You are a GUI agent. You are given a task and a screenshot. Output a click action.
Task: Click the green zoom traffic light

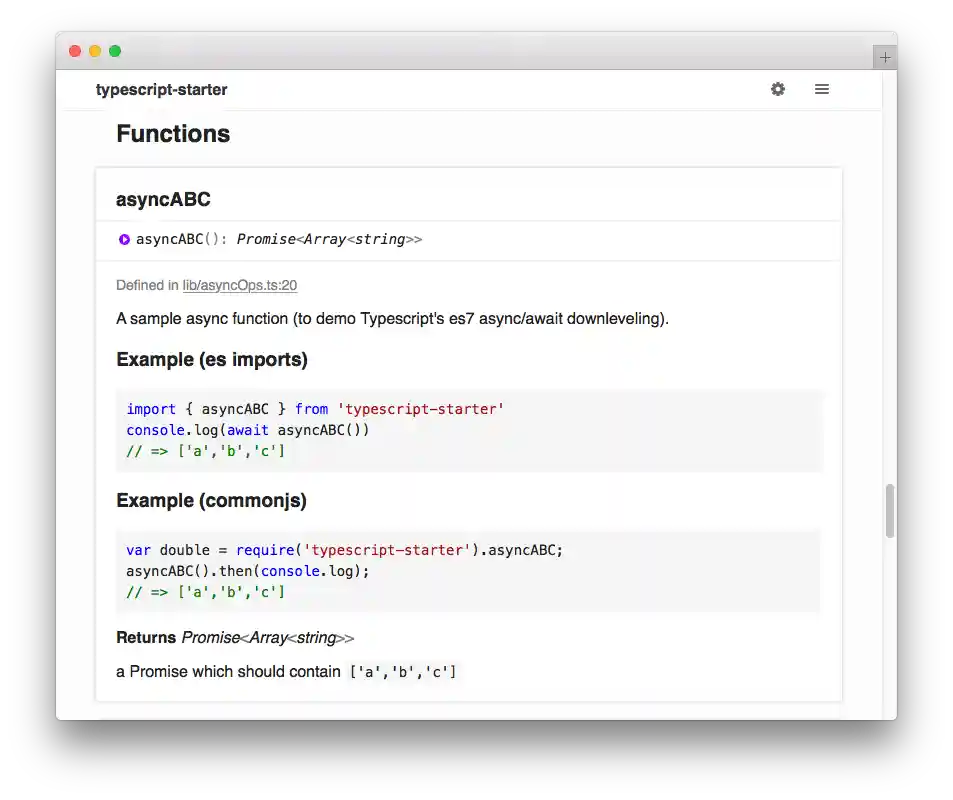click(x=115, y=49)
